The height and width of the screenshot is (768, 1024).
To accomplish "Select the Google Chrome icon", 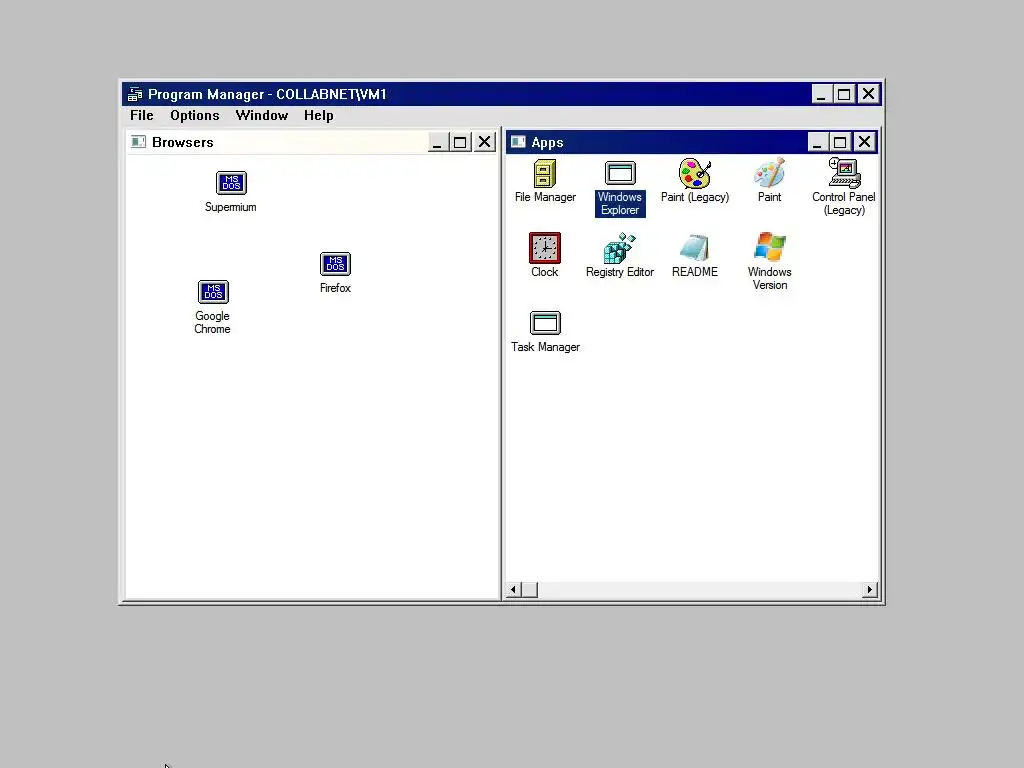I will coord(213,292).
